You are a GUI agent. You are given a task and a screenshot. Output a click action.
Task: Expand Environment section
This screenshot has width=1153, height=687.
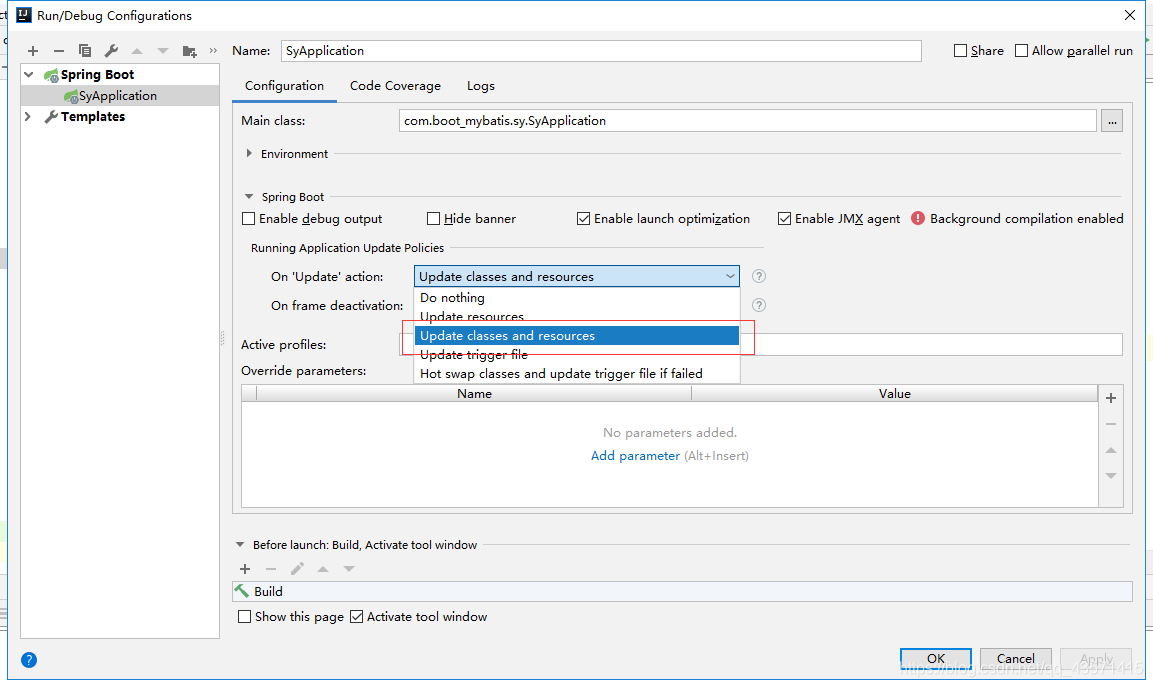[x=249, y=154]
